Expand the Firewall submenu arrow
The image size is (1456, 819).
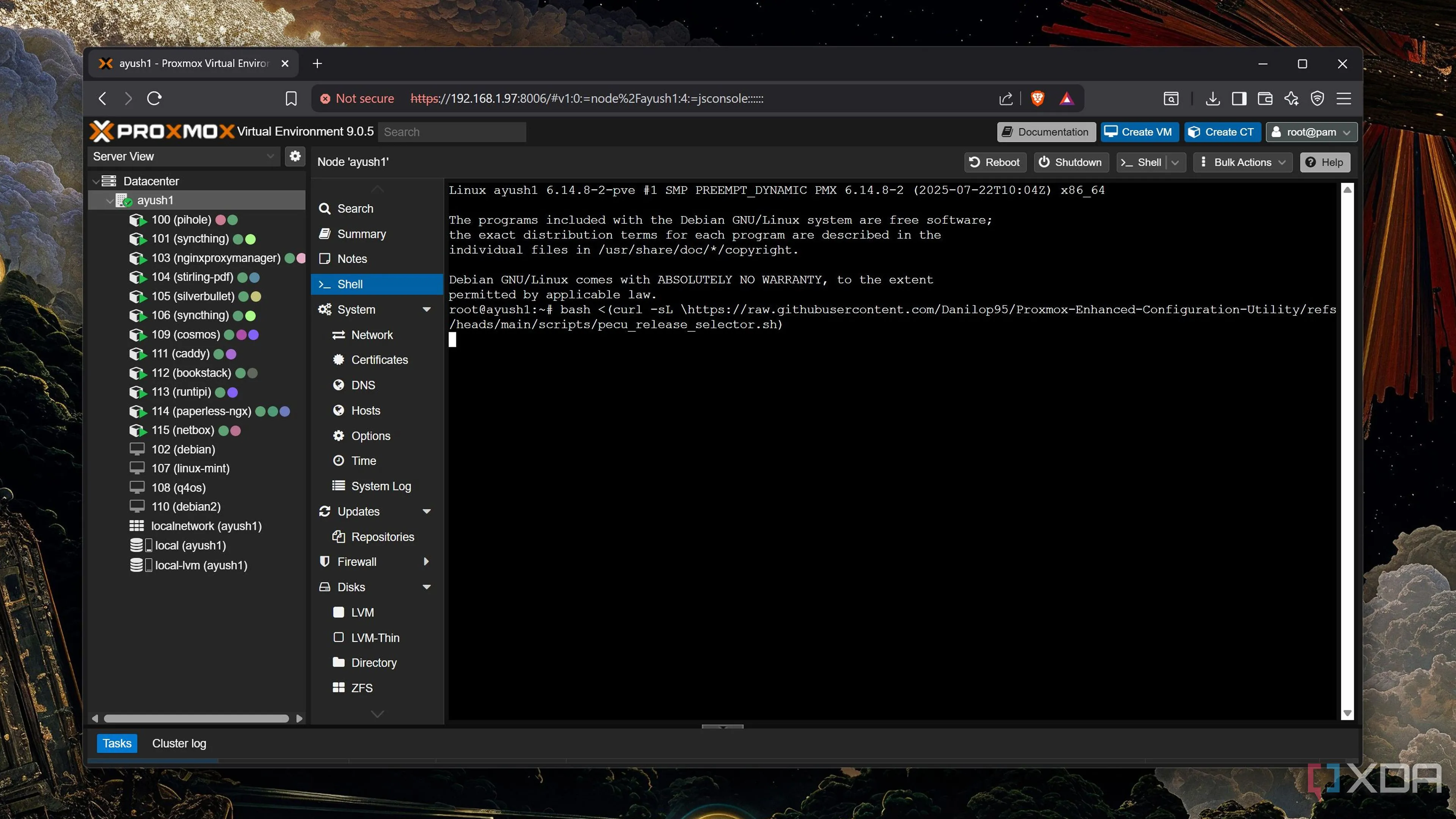click(427, 562)
